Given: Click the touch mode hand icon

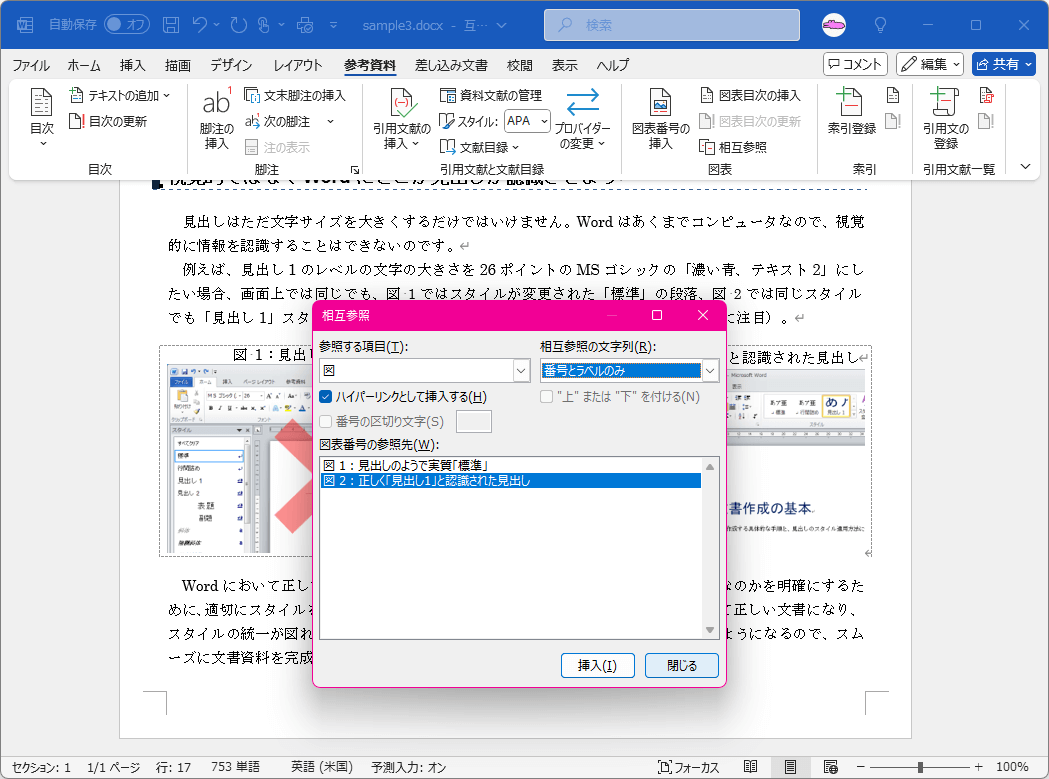Looking at the screenshot, I should tap(264, 25).
